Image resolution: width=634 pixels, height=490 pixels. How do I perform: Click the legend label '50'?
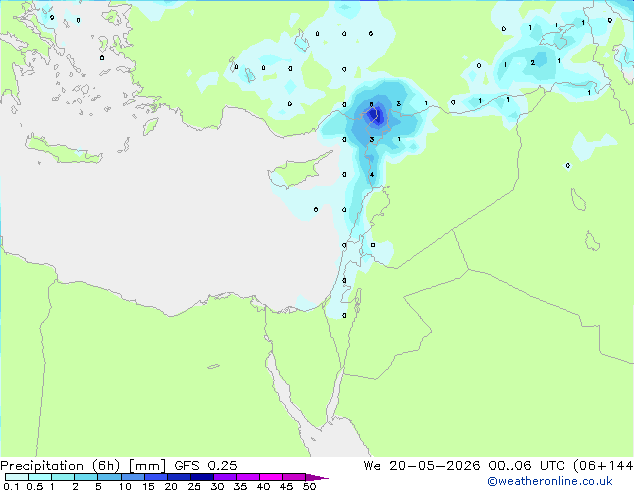click(309, 486)
